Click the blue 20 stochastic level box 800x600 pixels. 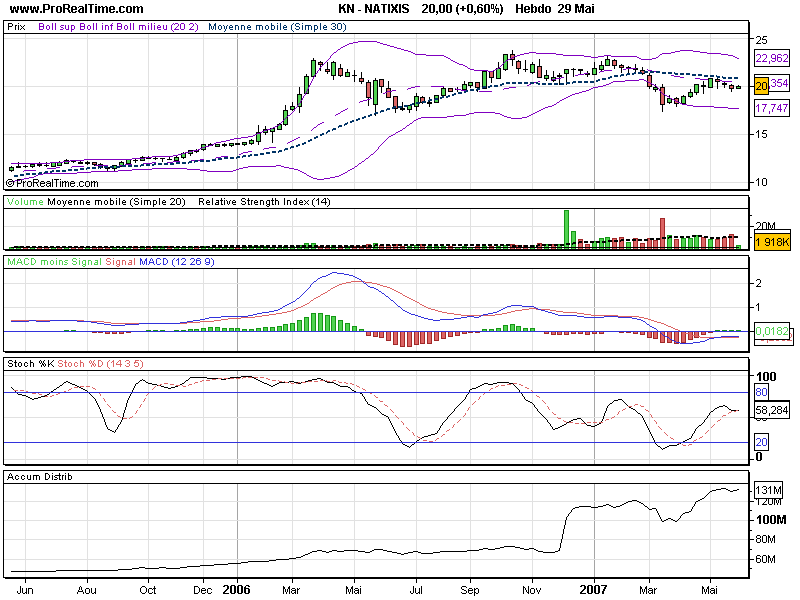point(761,442)
